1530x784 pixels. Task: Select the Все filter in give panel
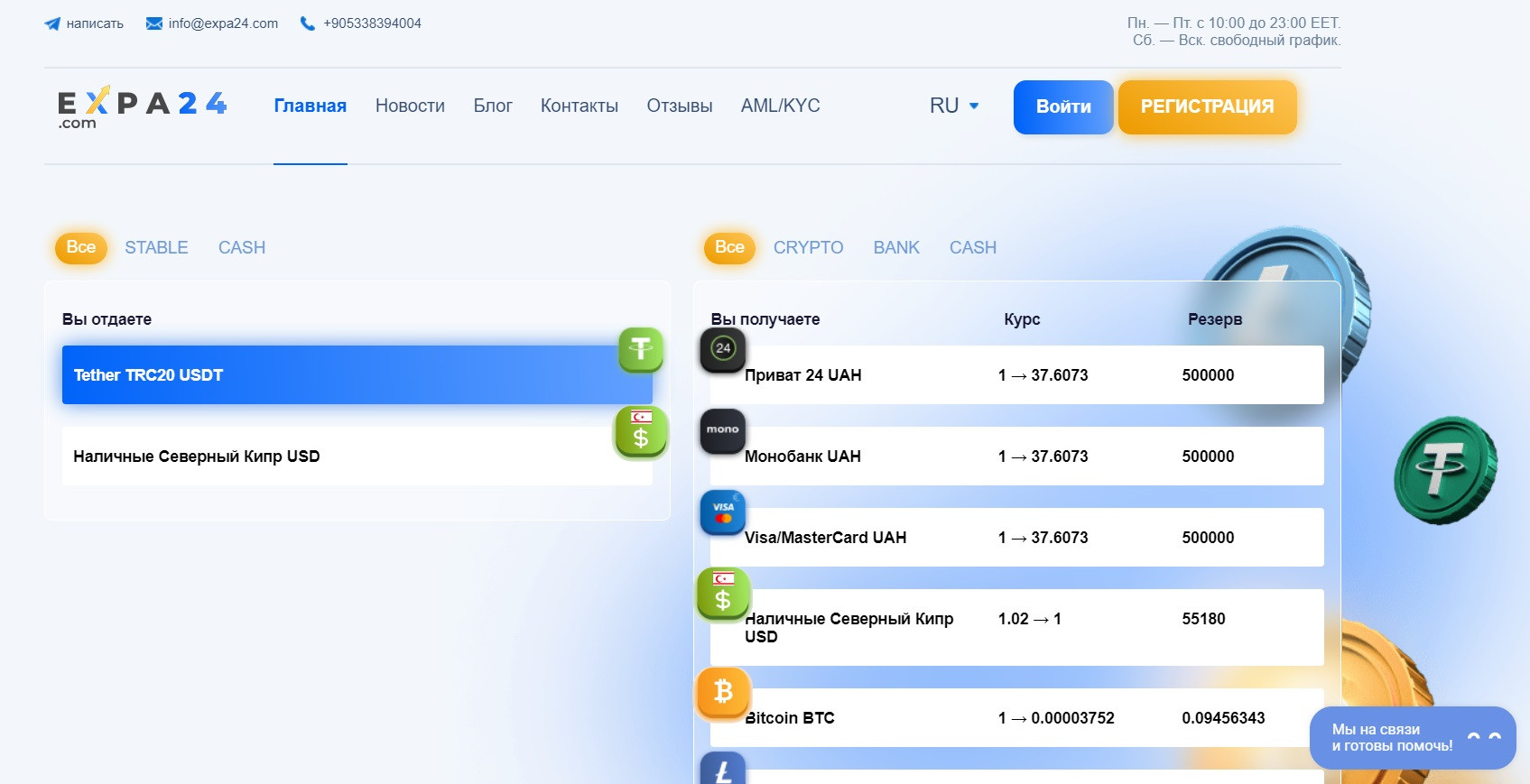(x=81, y=247)
